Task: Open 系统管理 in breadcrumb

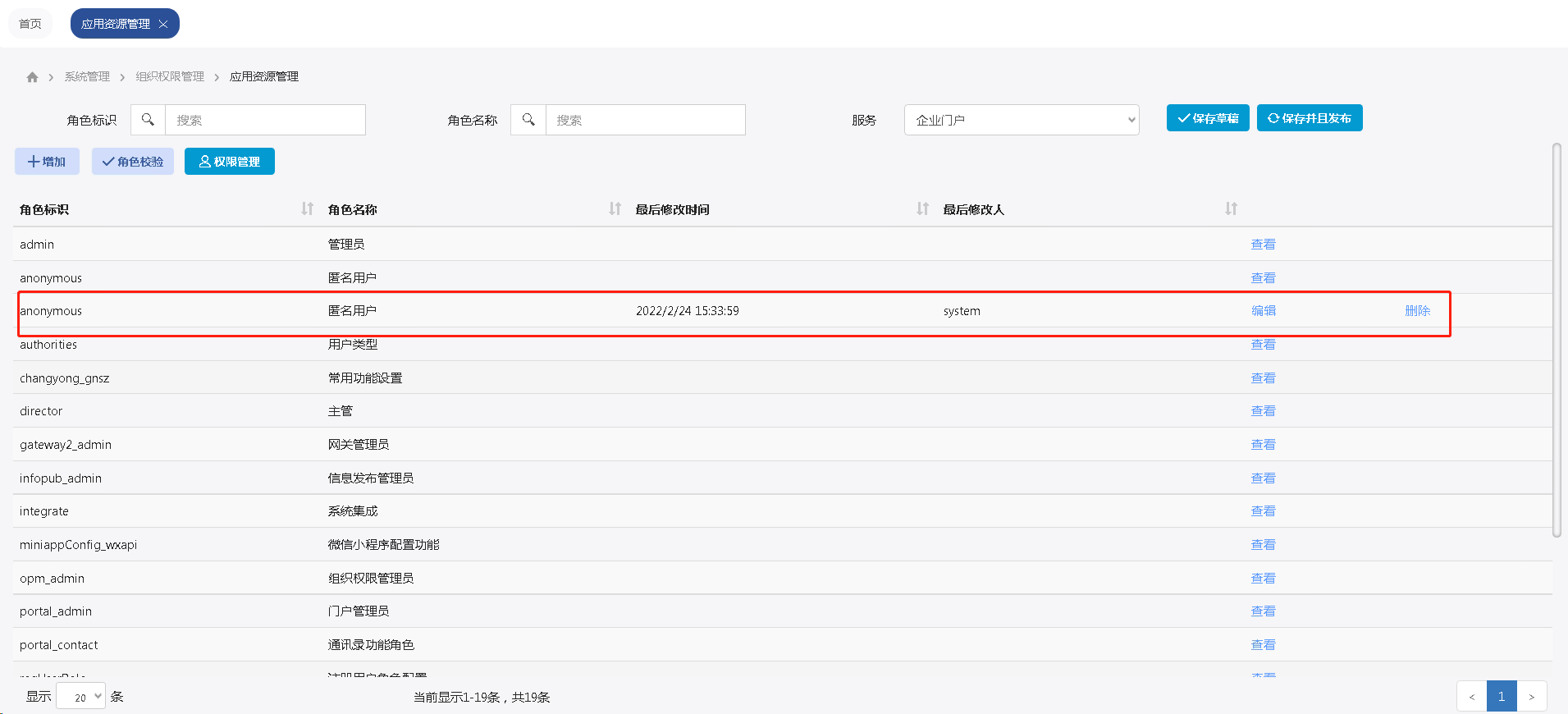Action: (x=87, y=77)
